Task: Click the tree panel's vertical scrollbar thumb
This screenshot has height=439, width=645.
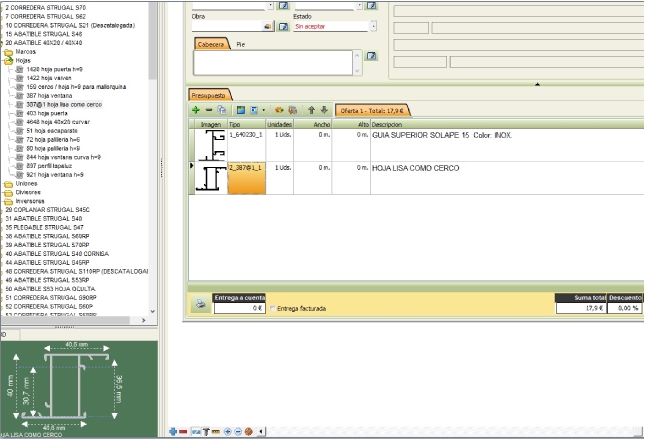Action: [x=153, y=41]
